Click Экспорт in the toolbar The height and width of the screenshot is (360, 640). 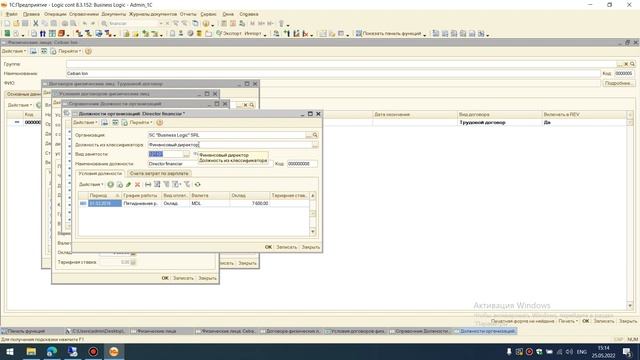click(x=229, y=33)
